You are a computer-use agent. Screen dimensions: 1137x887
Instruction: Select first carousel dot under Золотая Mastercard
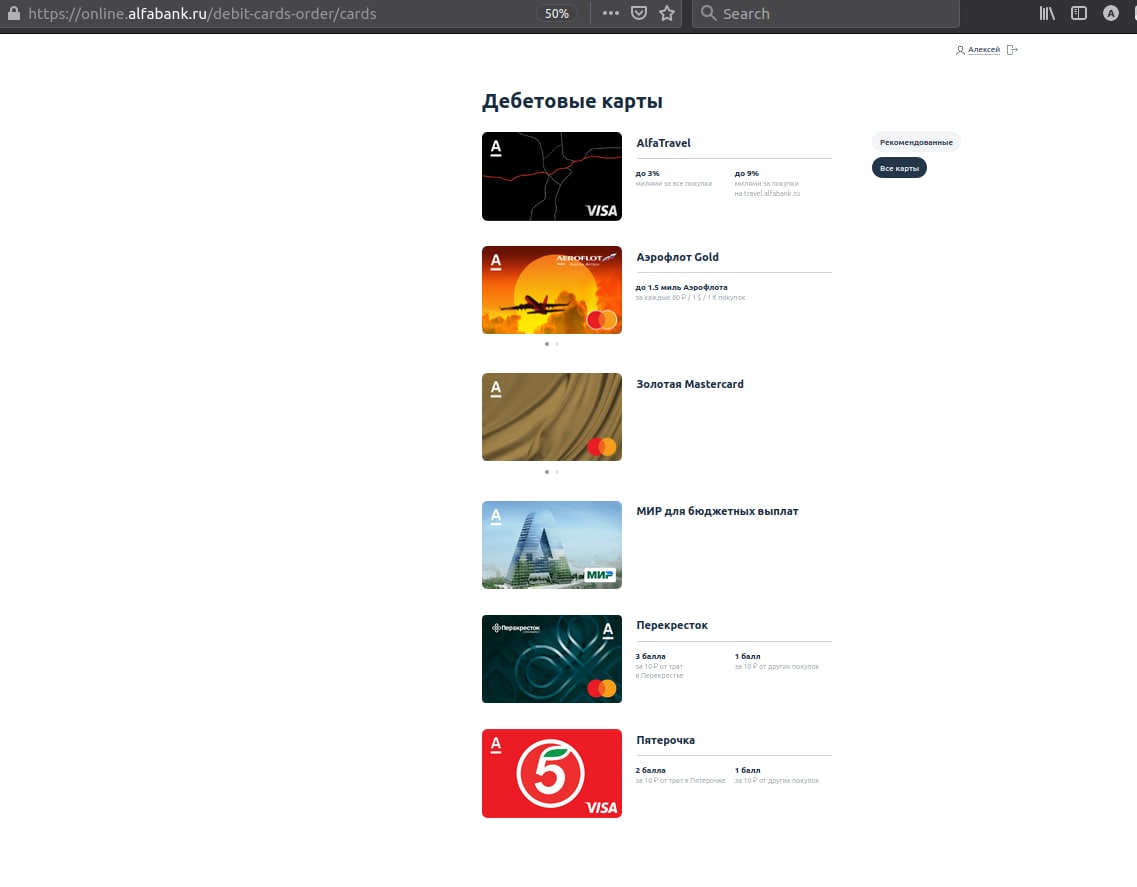pos(547,471)
